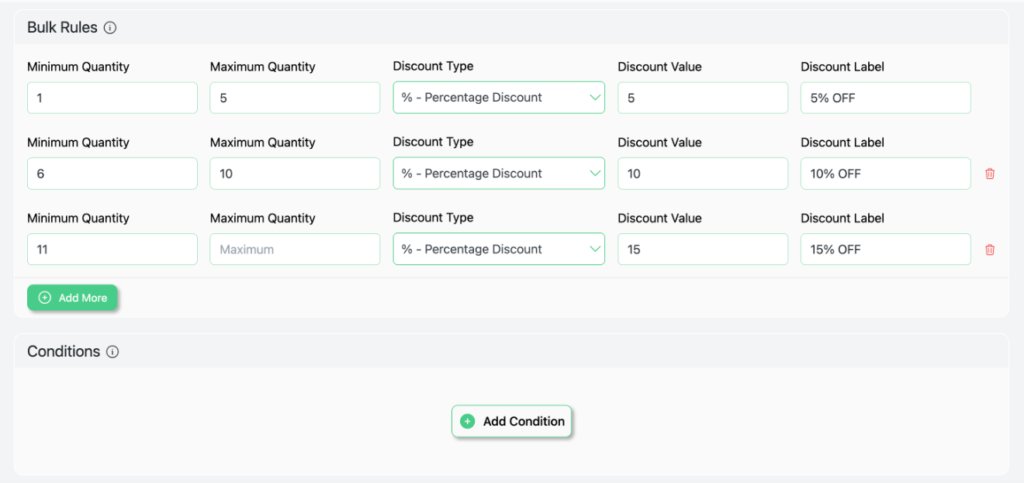Click the Bulk Rules info icon

pos(110,28)
